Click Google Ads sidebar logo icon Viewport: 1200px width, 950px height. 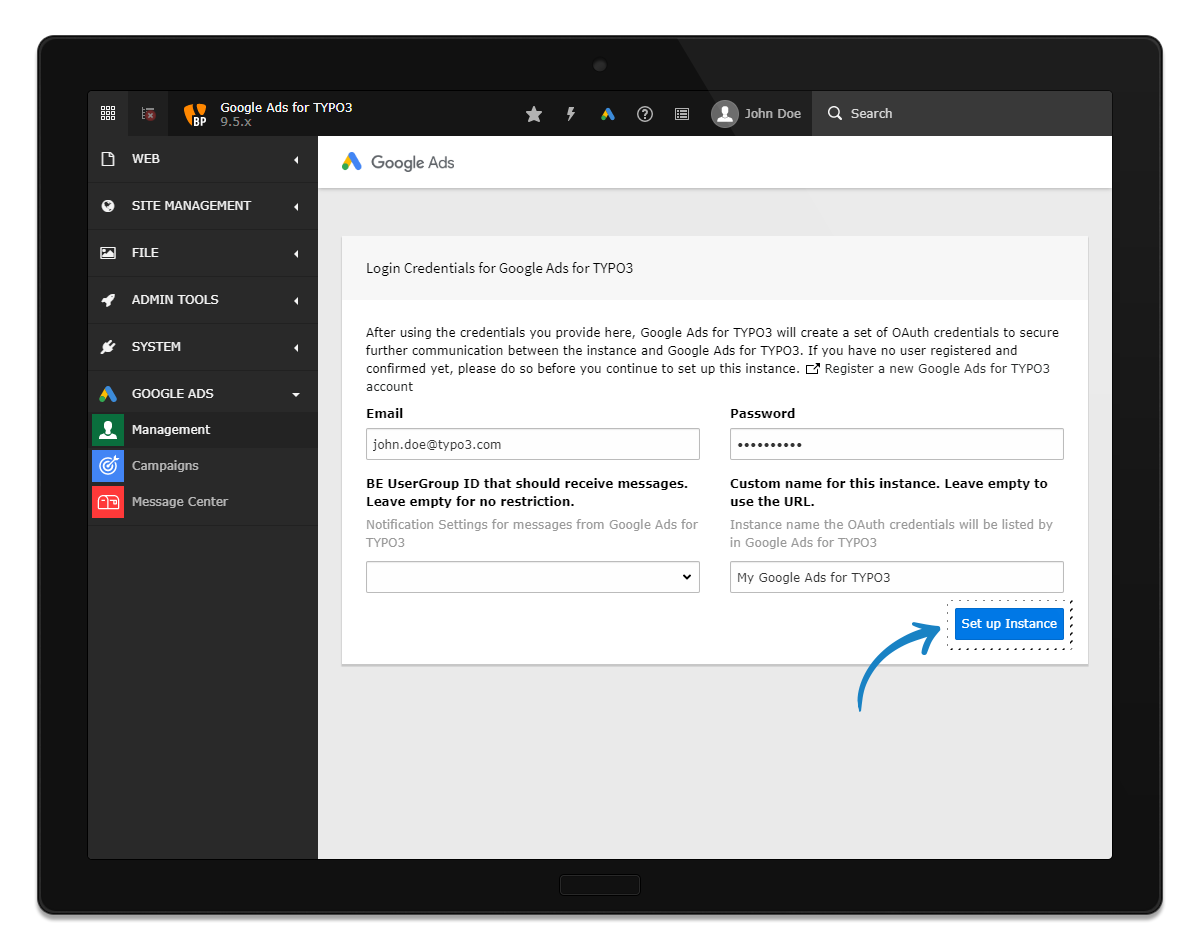[x=108, y=394]
